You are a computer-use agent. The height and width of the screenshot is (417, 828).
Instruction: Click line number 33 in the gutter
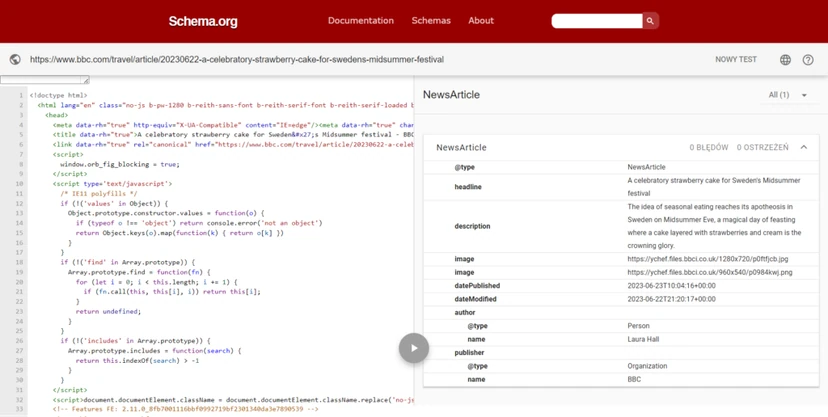20,409
